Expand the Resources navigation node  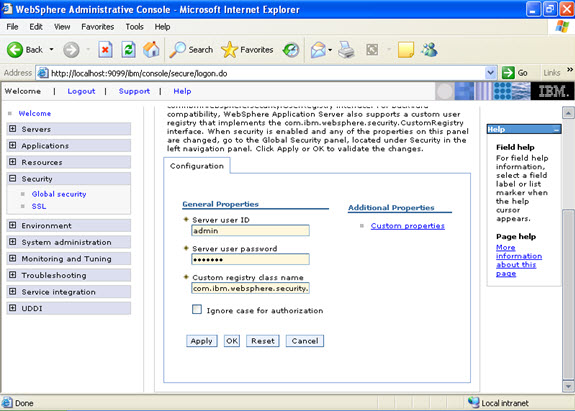tap(12, 162)
